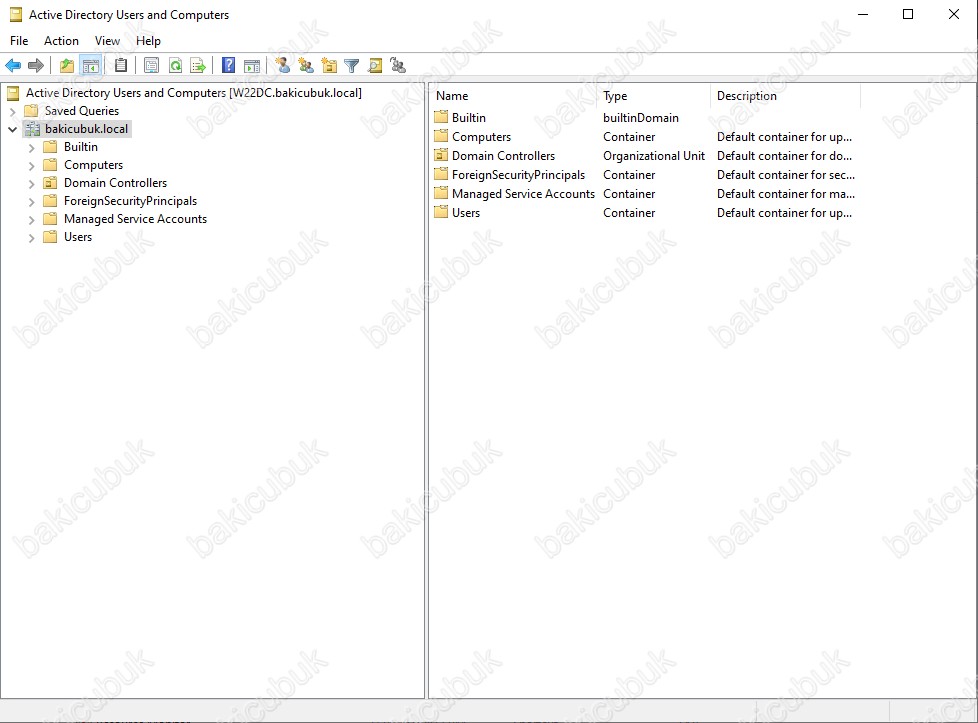Click the Filter funnel toolbar icon

pyautogui.click(x=352, y=66)
